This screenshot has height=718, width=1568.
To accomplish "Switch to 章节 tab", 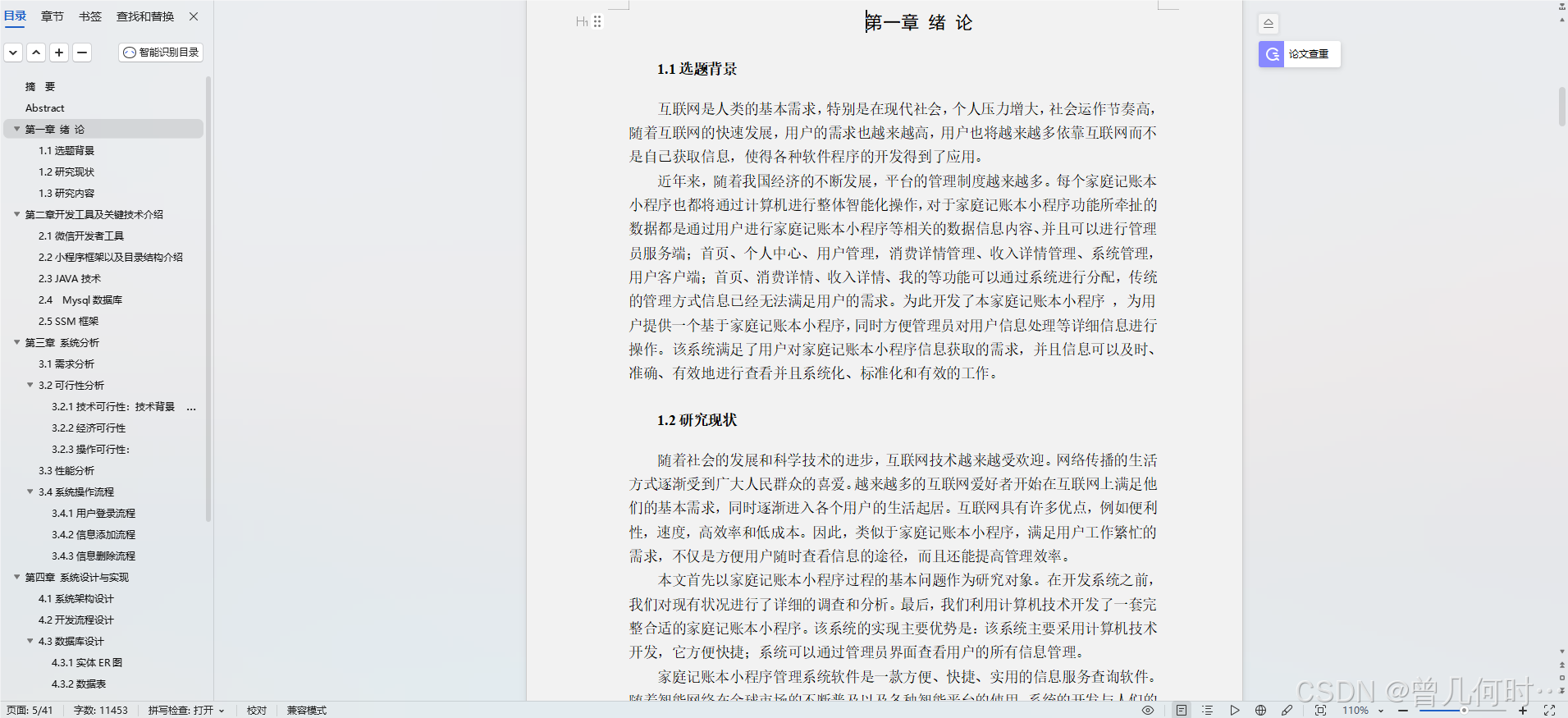I will [x=53, y=16].
